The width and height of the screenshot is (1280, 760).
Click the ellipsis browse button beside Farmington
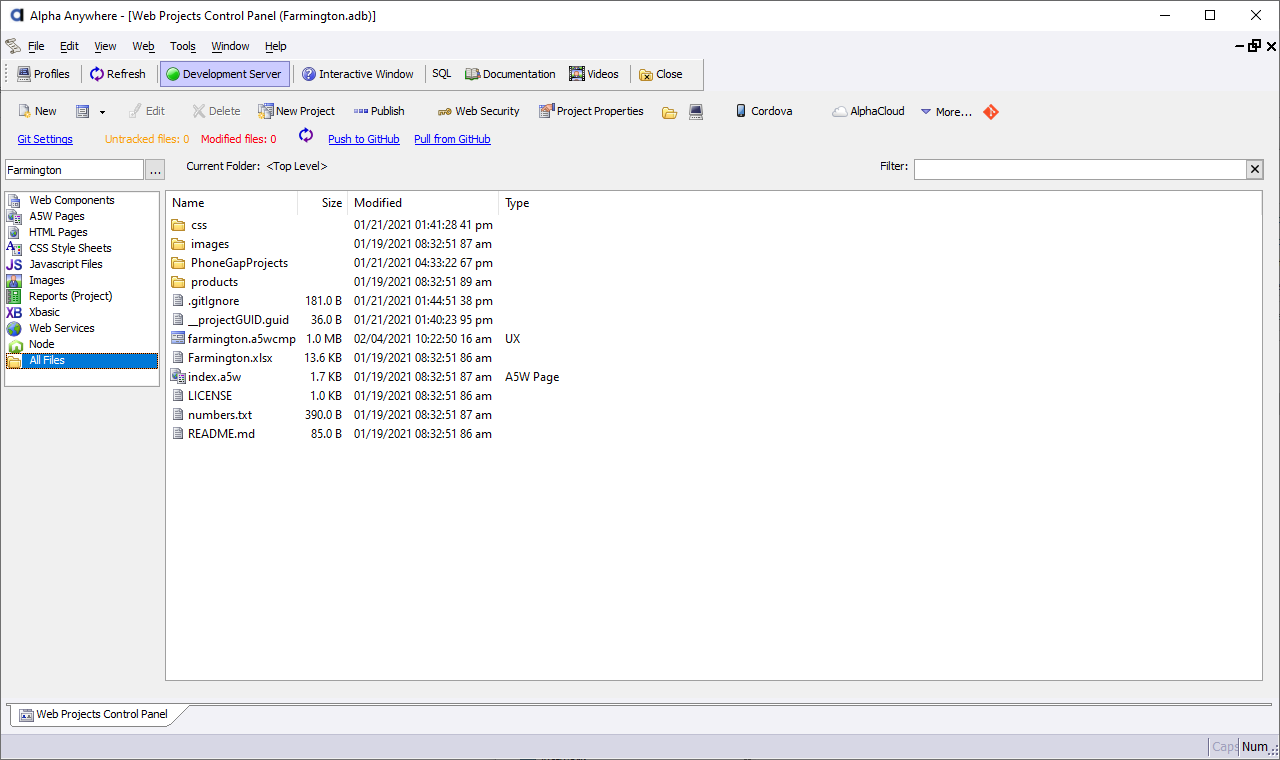(155, 170)
